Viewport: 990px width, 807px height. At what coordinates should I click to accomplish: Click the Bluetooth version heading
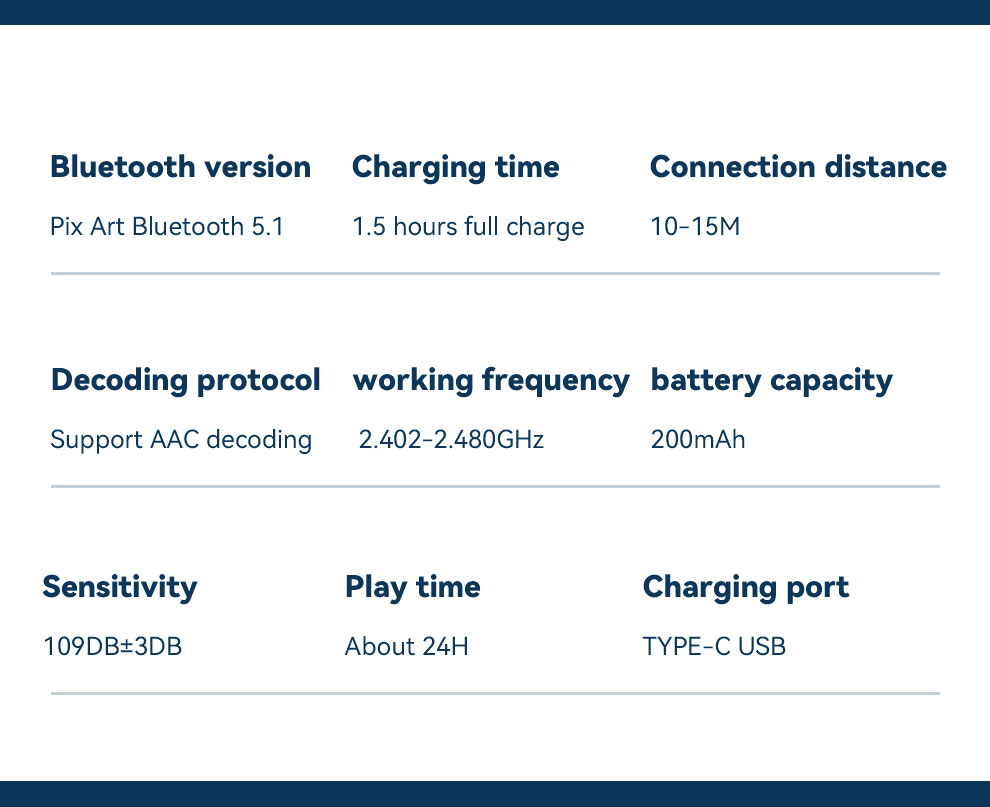pyautogui.click(x=181, y=167)
